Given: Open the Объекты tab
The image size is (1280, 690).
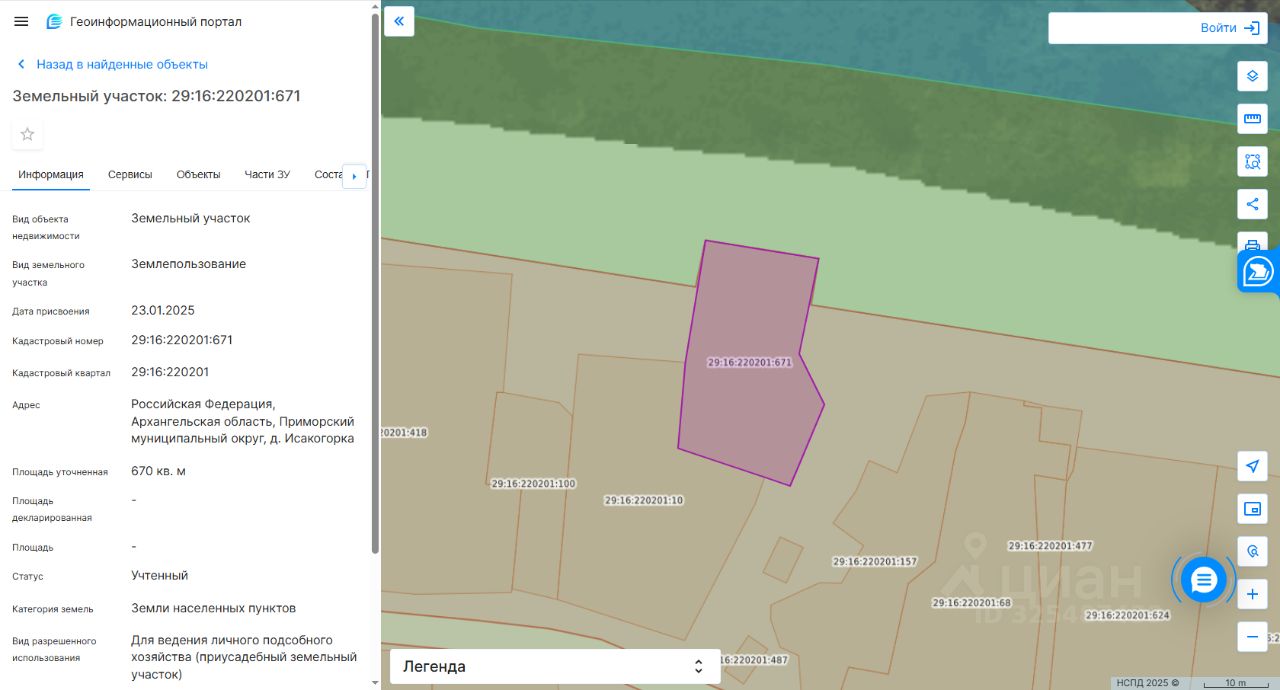Looking at the screenshot, I should (198, 174).
